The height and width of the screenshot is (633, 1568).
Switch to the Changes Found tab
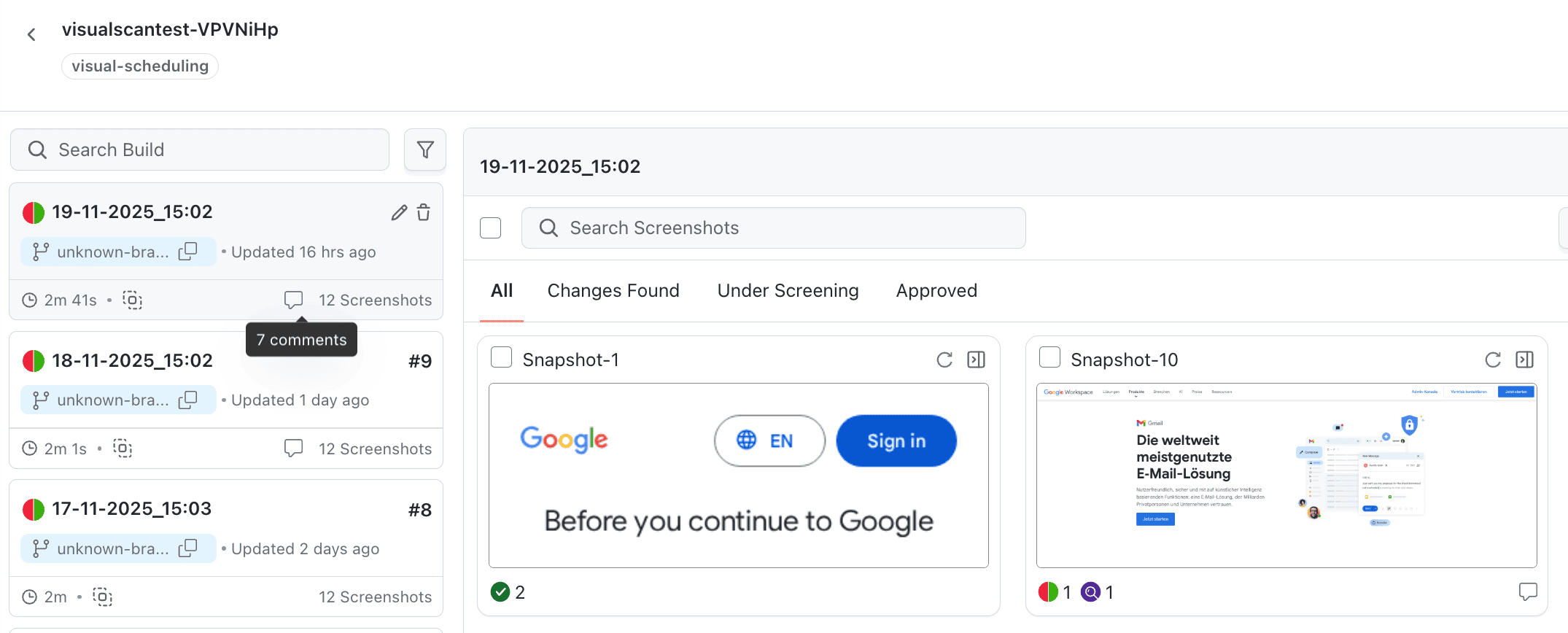click(x=613, y=290)
